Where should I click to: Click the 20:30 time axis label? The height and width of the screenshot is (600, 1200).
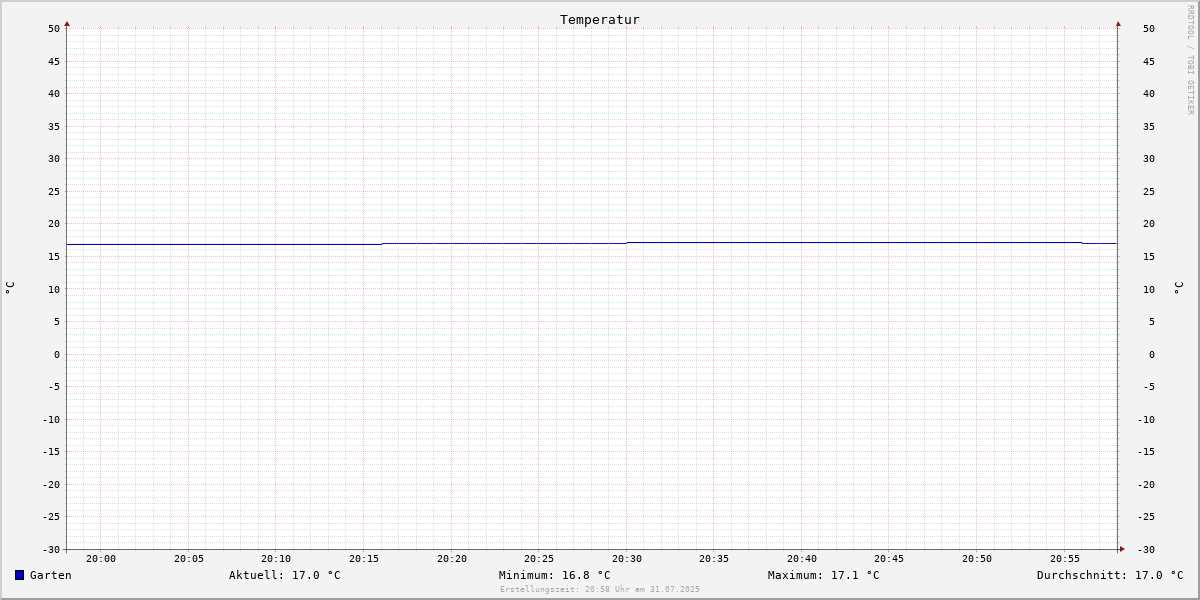(627, 559)
